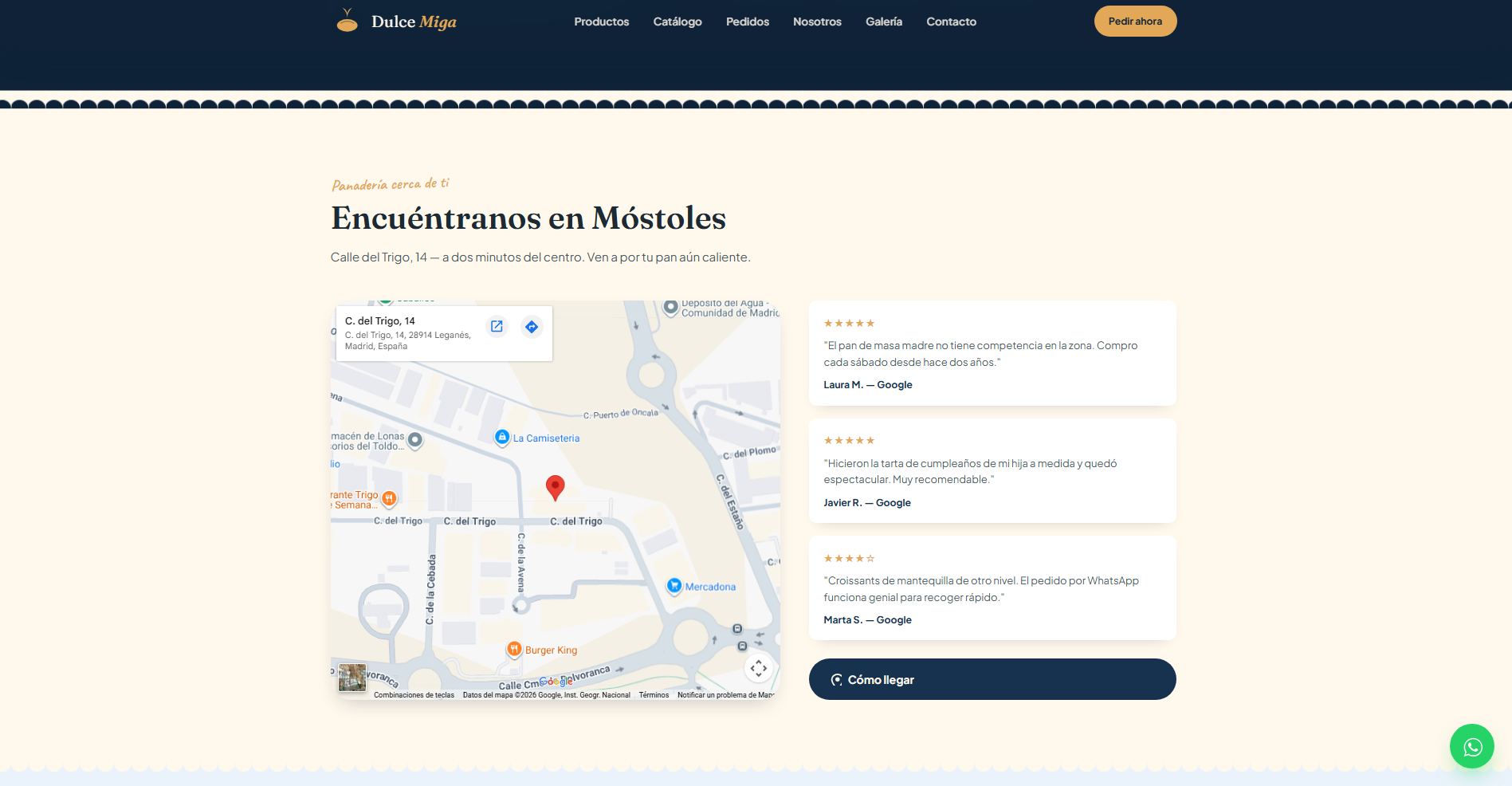
Task: Click the Encuéntranos en Móstoles heading
Action: point(528,218)
